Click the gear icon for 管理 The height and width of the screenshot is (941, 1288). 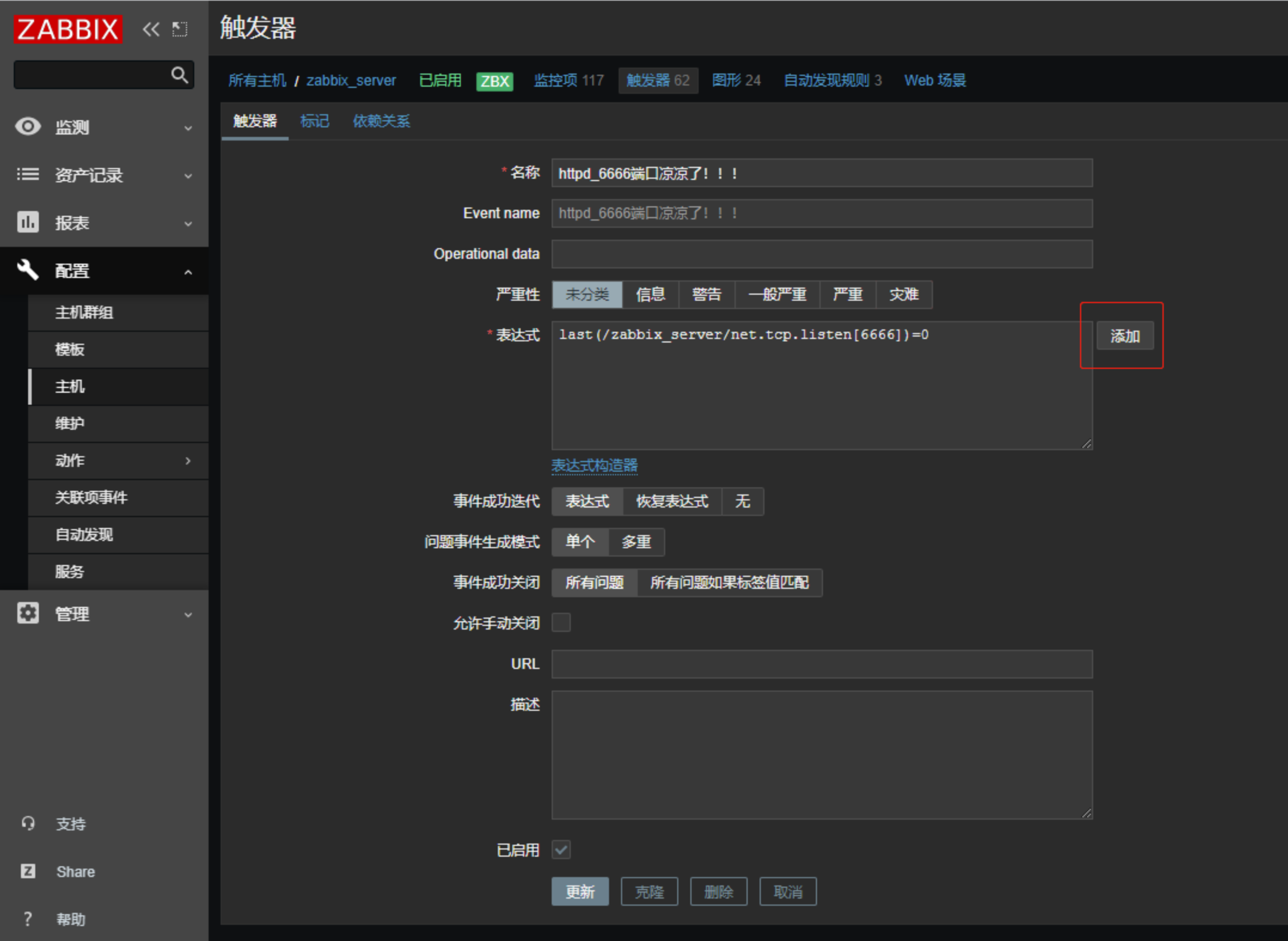(27, 613)
